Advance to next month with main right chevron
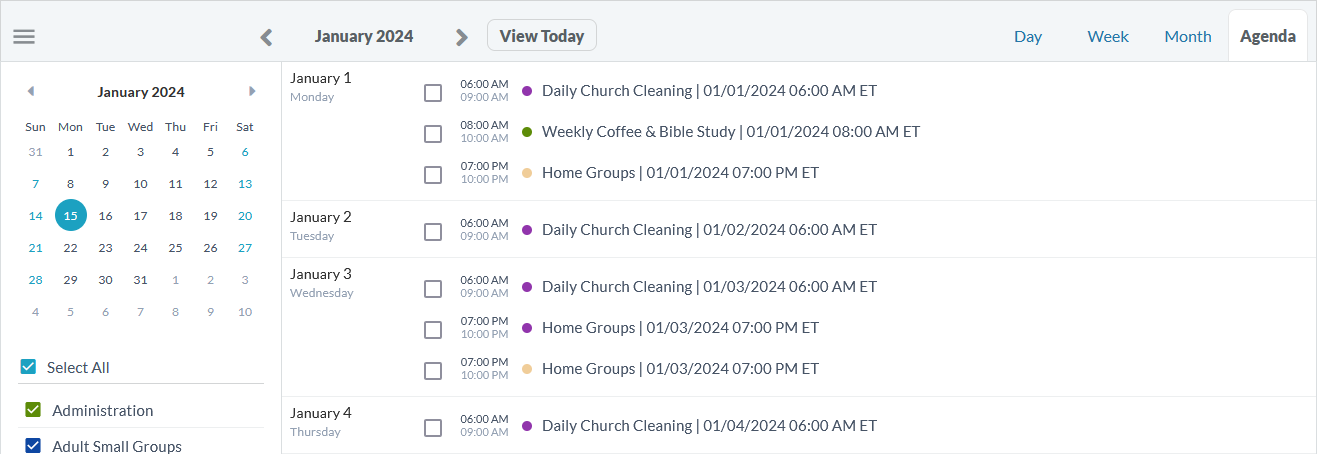Image resolution: width=1317 pixels, height=454 pixels. point(461,37)
